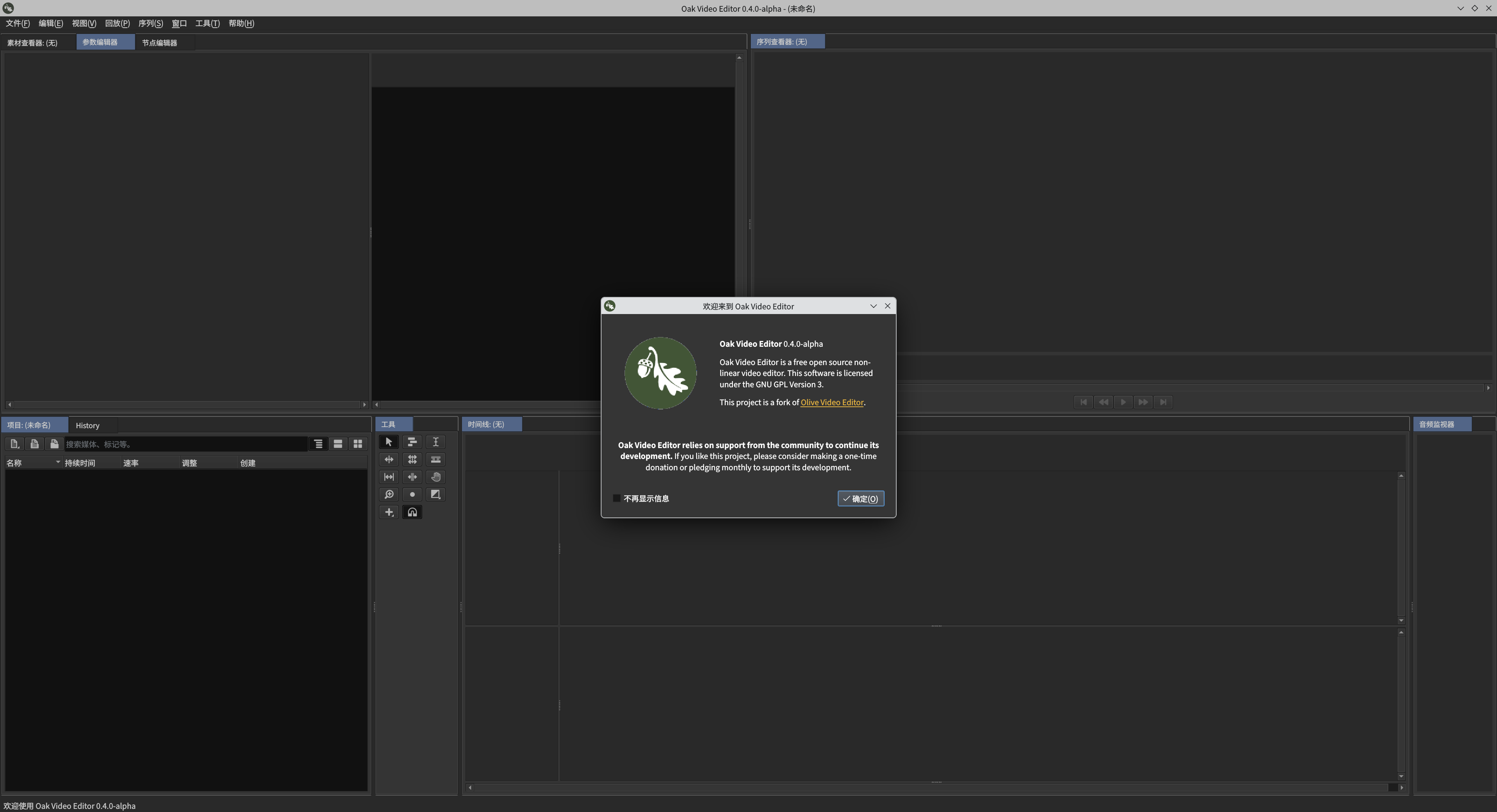
Task: Select the Transition tool
Action: [x=435, y=494]
